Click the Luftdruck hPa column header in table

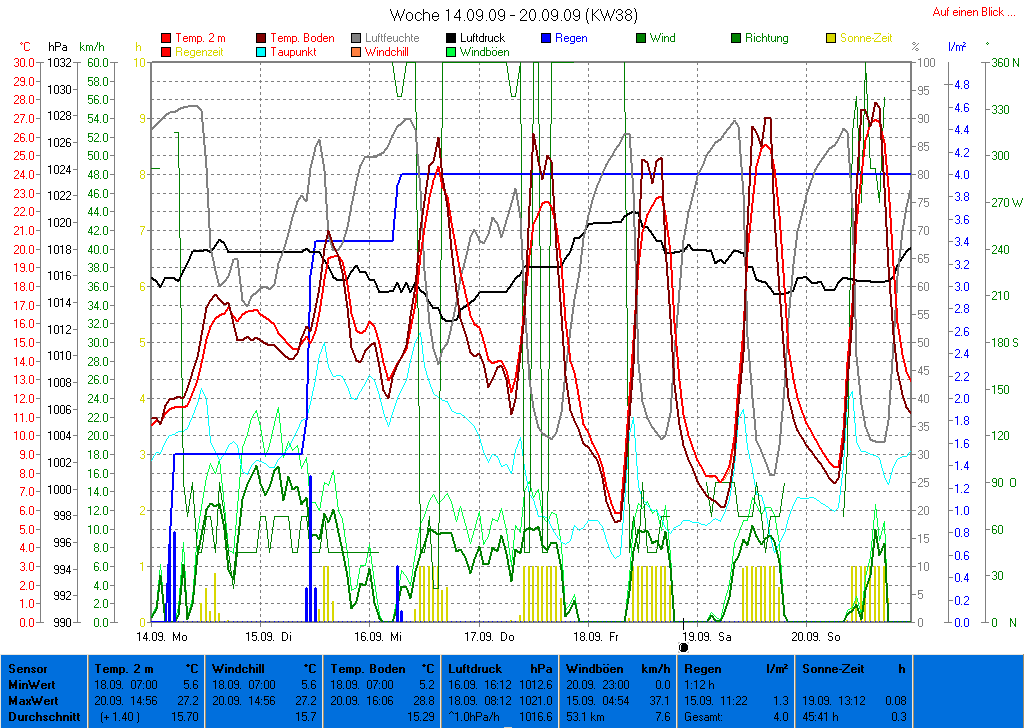pyautogui.click(x=500, y=669)
